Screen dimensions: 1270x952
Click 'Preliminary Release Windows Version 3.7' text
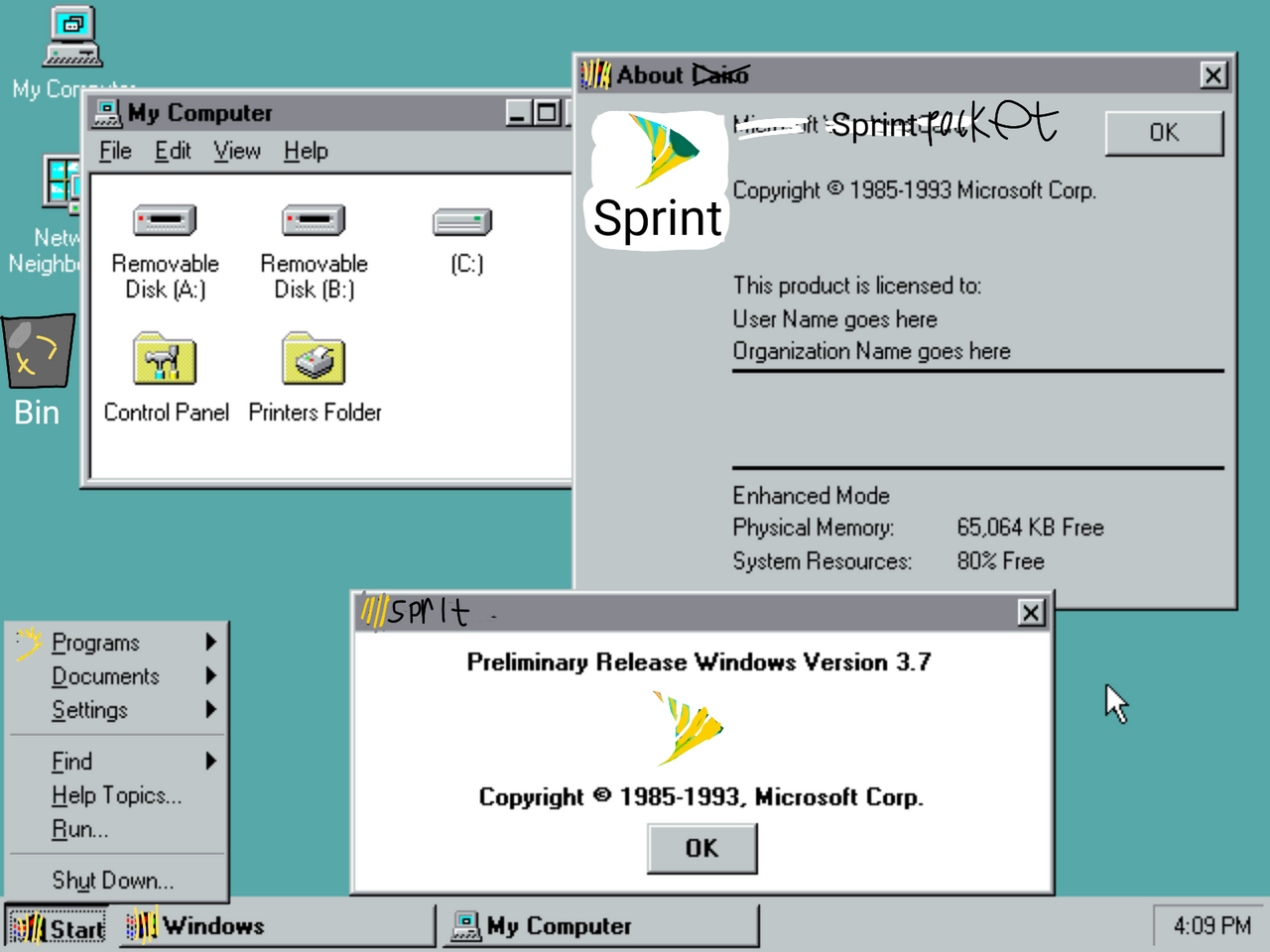tap(699, 662)
